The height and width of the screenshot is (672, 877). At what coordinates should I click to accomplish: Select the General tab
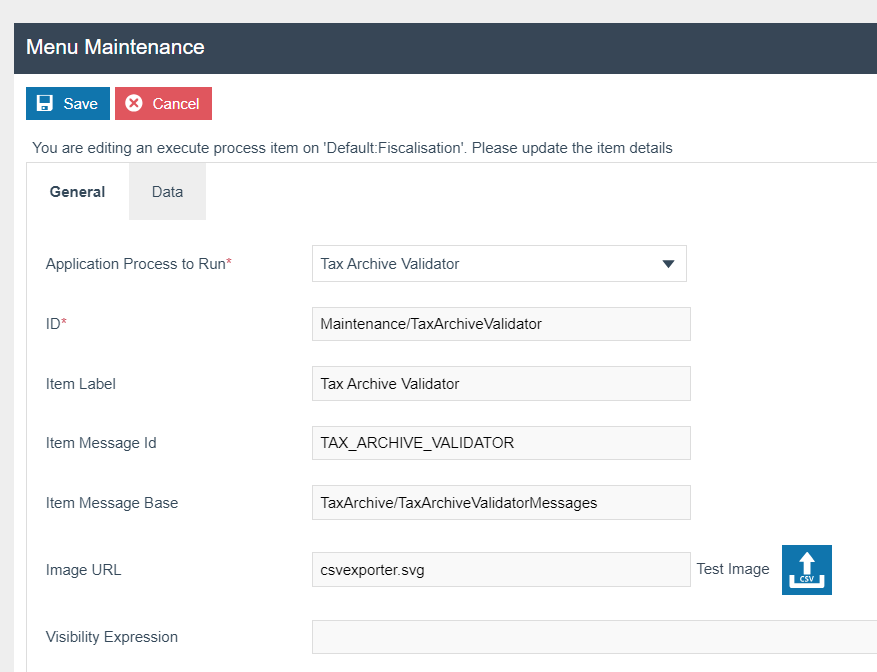[x=77, y=192]
